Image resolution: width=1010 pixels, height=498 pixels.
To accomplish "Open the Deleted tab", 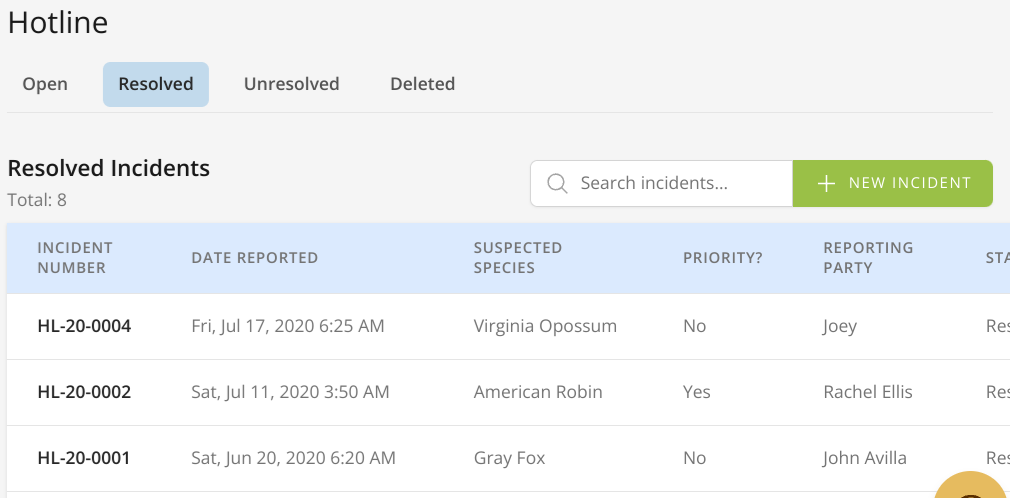I will tap(422, 84).
